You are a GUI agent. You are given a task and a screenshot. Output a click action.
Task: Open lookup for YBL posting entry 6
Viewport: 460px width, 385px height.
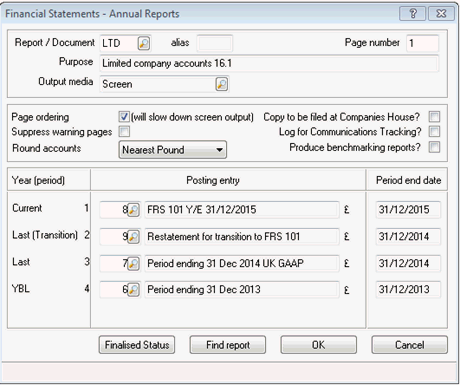point(133,290)
